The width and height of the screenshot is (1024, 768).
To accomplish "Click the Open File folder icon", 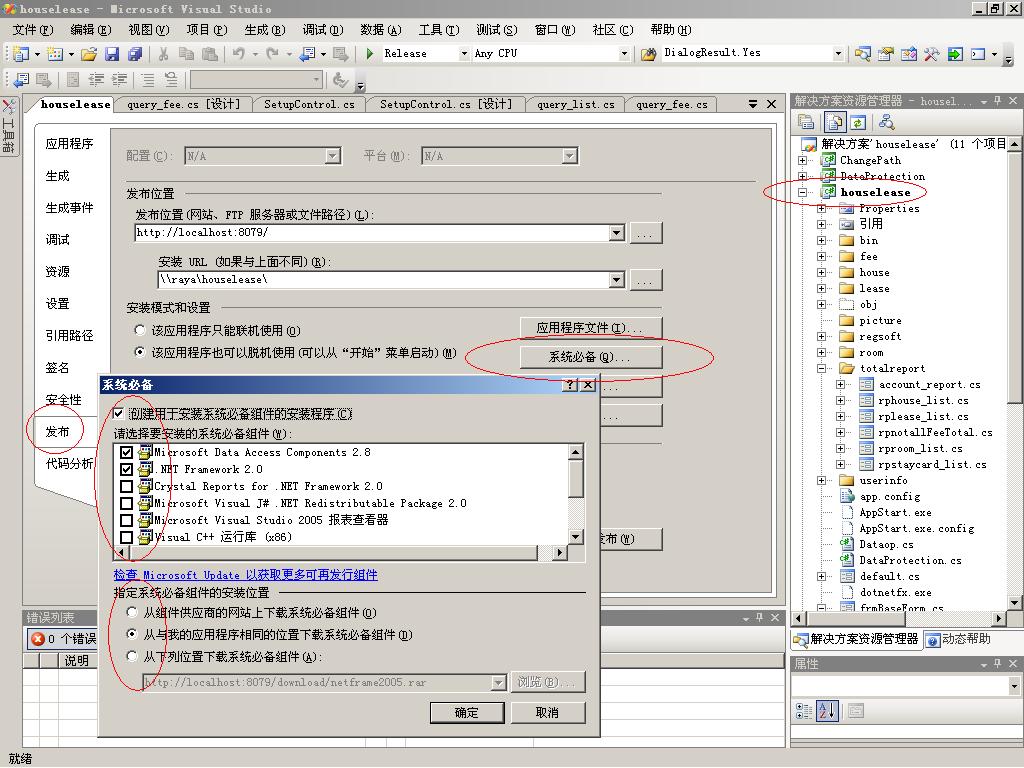I will pos(89,54).
